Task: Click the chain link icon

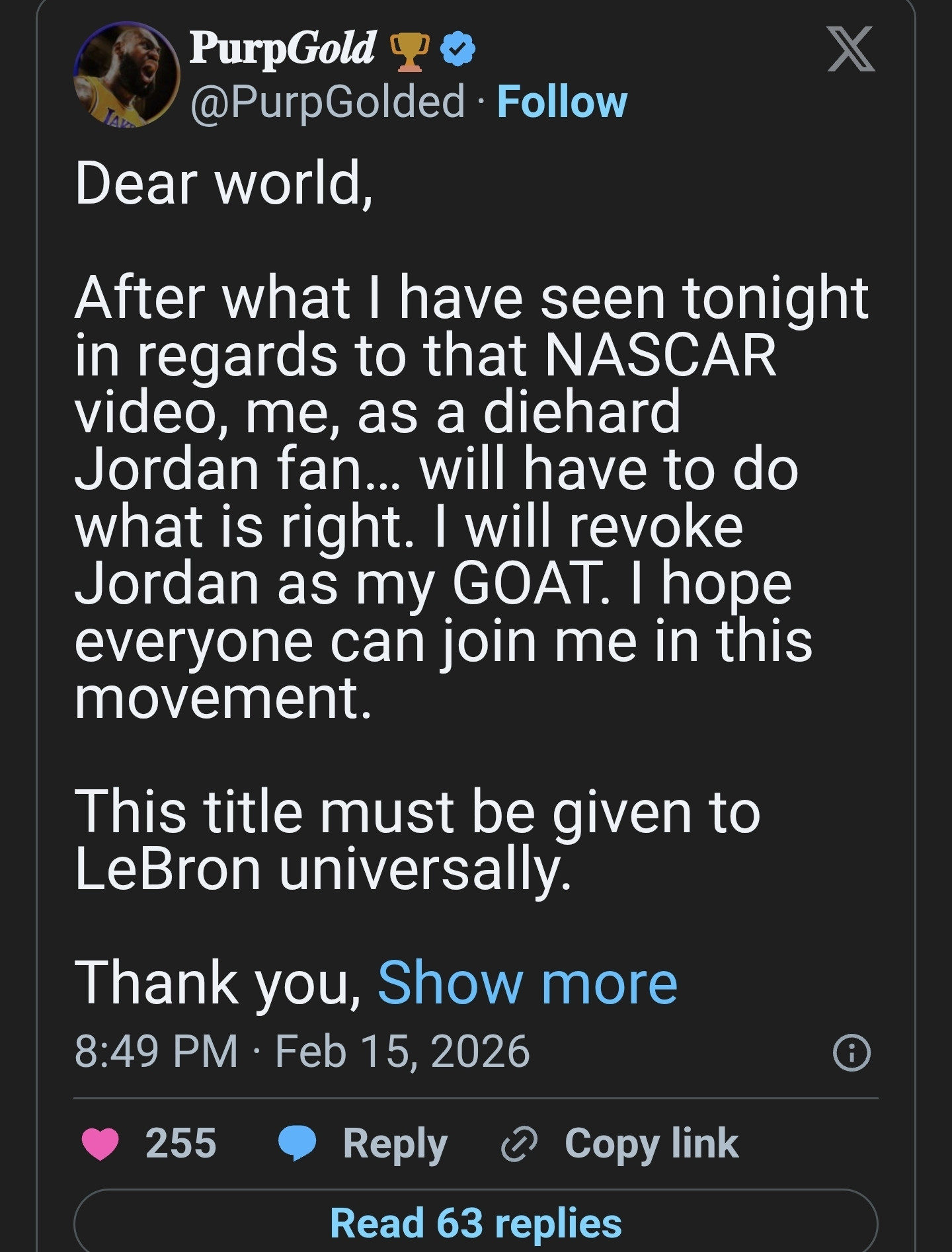Action: (520, 1145)
